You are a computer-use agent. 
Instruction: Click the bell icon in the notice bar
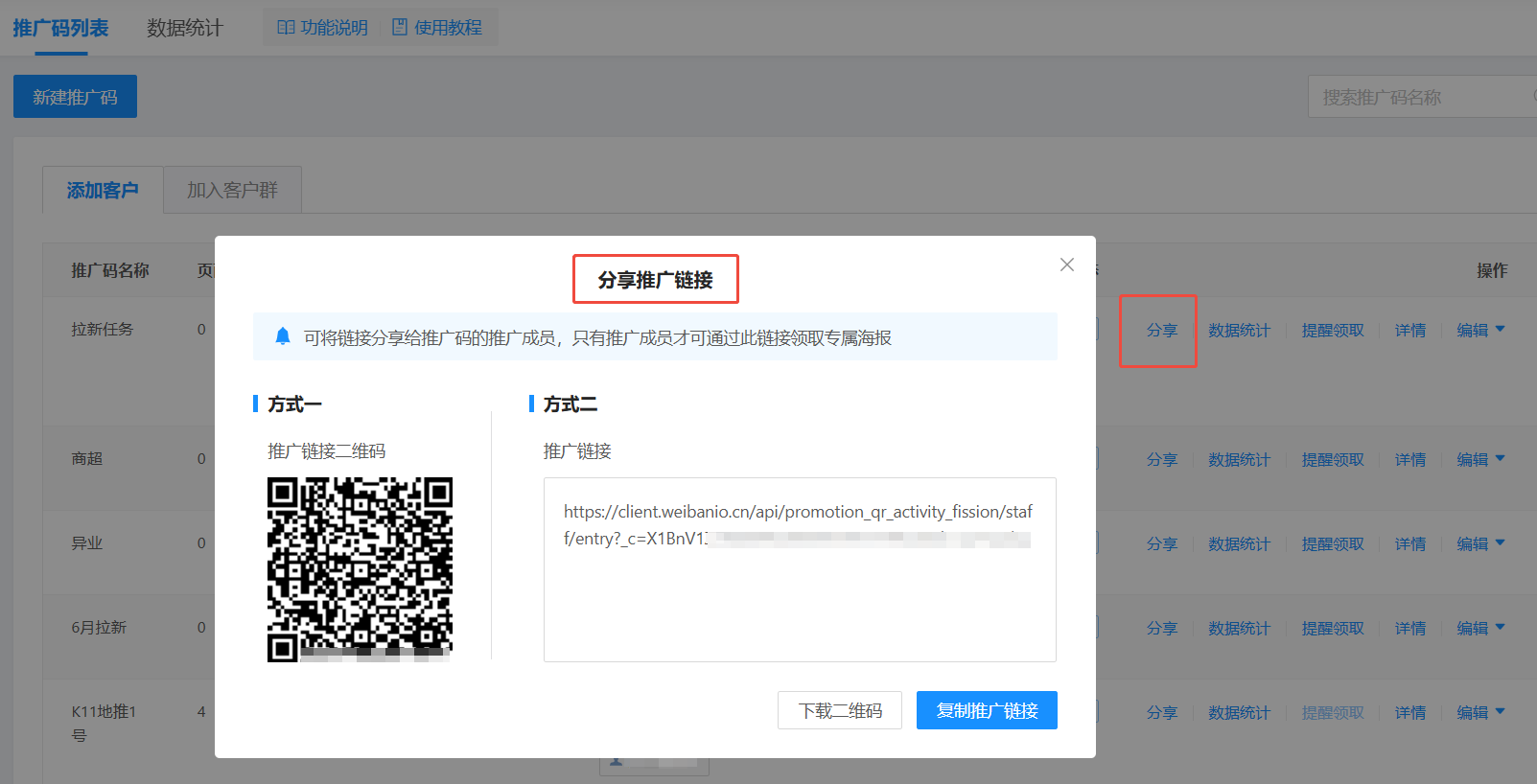(x=283, y=336)
